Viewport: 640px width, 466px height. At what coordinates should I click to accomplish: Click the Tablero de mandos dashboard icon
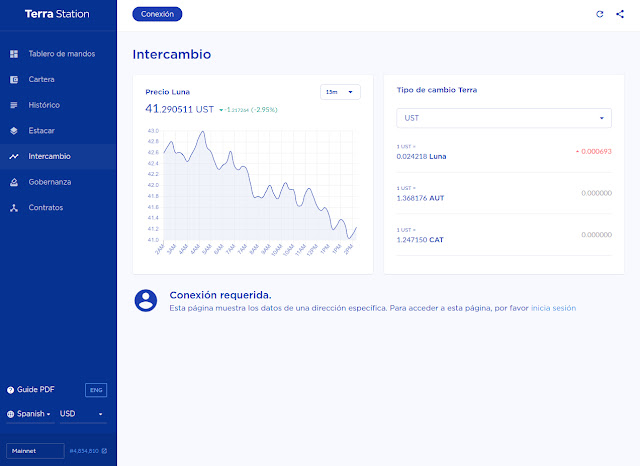click(14, 54)
